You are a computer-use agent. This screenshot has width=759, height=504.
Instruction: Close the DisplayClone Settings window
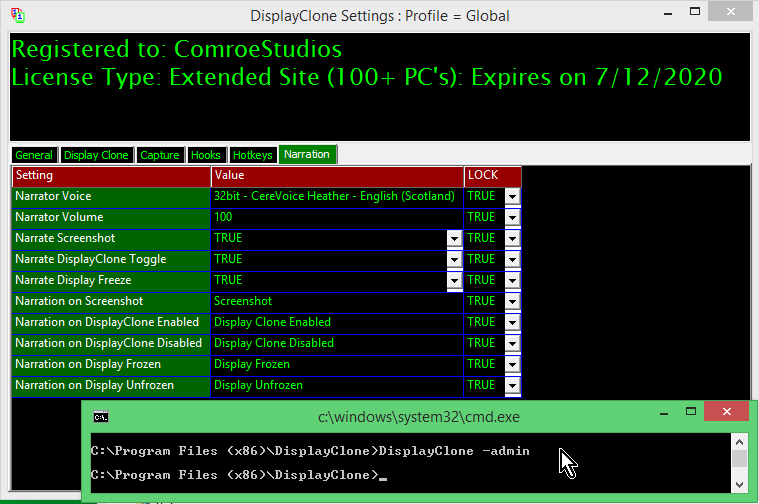[x=730, y=12]
